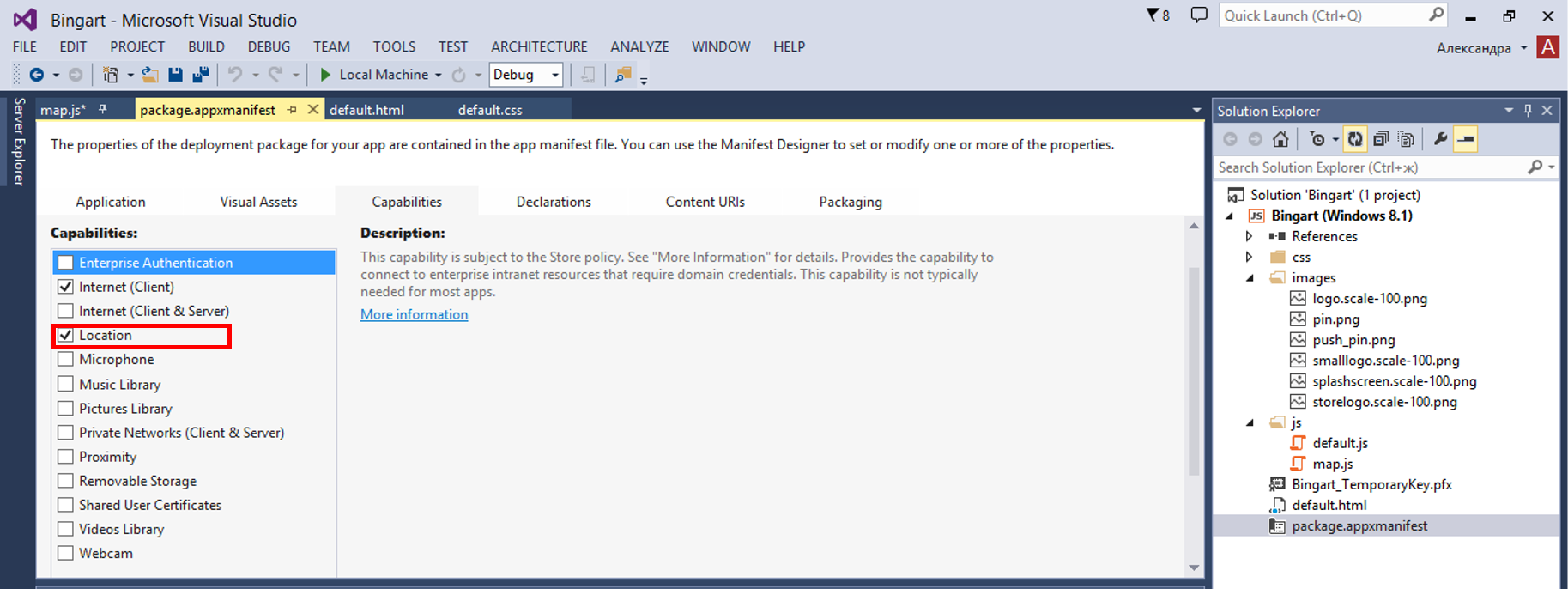The height and width of the screenshot is (589, 1568).
Task: Click the red account avatar A
Action: point(1548,47)
